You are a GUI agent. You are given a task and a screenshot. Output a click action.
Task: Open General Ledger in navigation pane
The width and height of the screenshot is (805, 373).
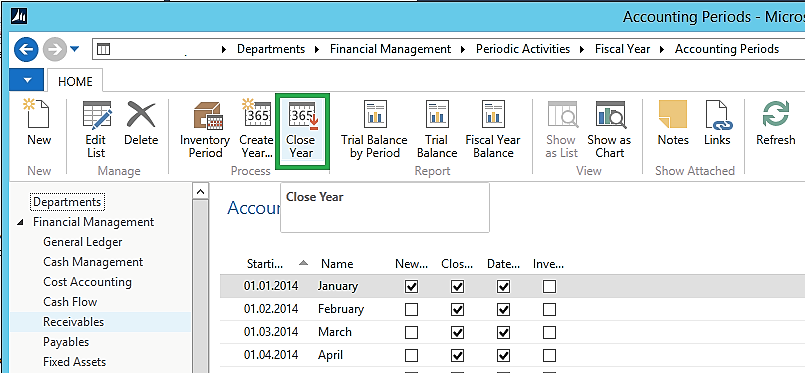83,242
